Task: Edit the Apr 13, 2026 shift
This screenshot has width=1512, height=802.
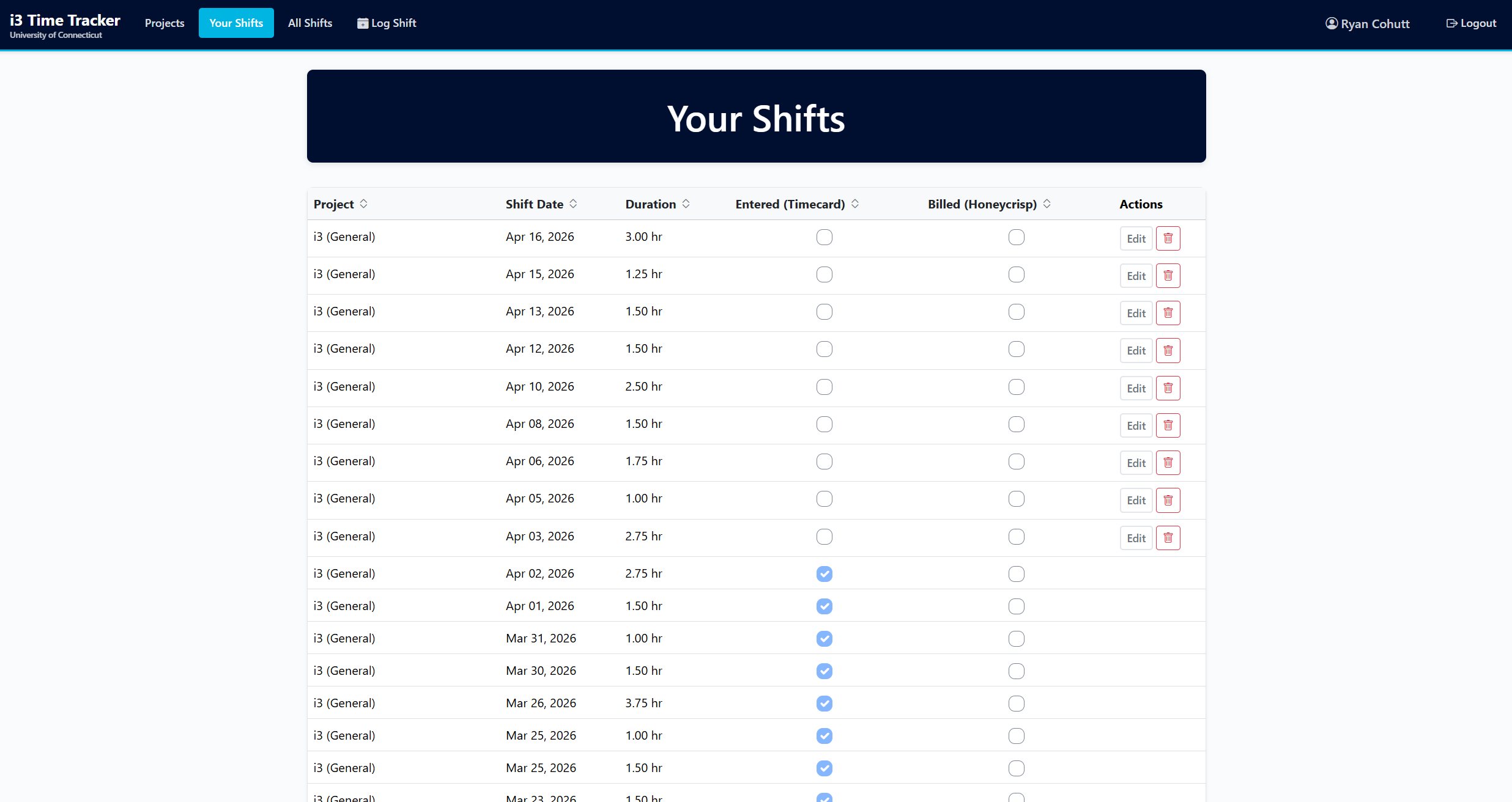Action: (1136, 313)
